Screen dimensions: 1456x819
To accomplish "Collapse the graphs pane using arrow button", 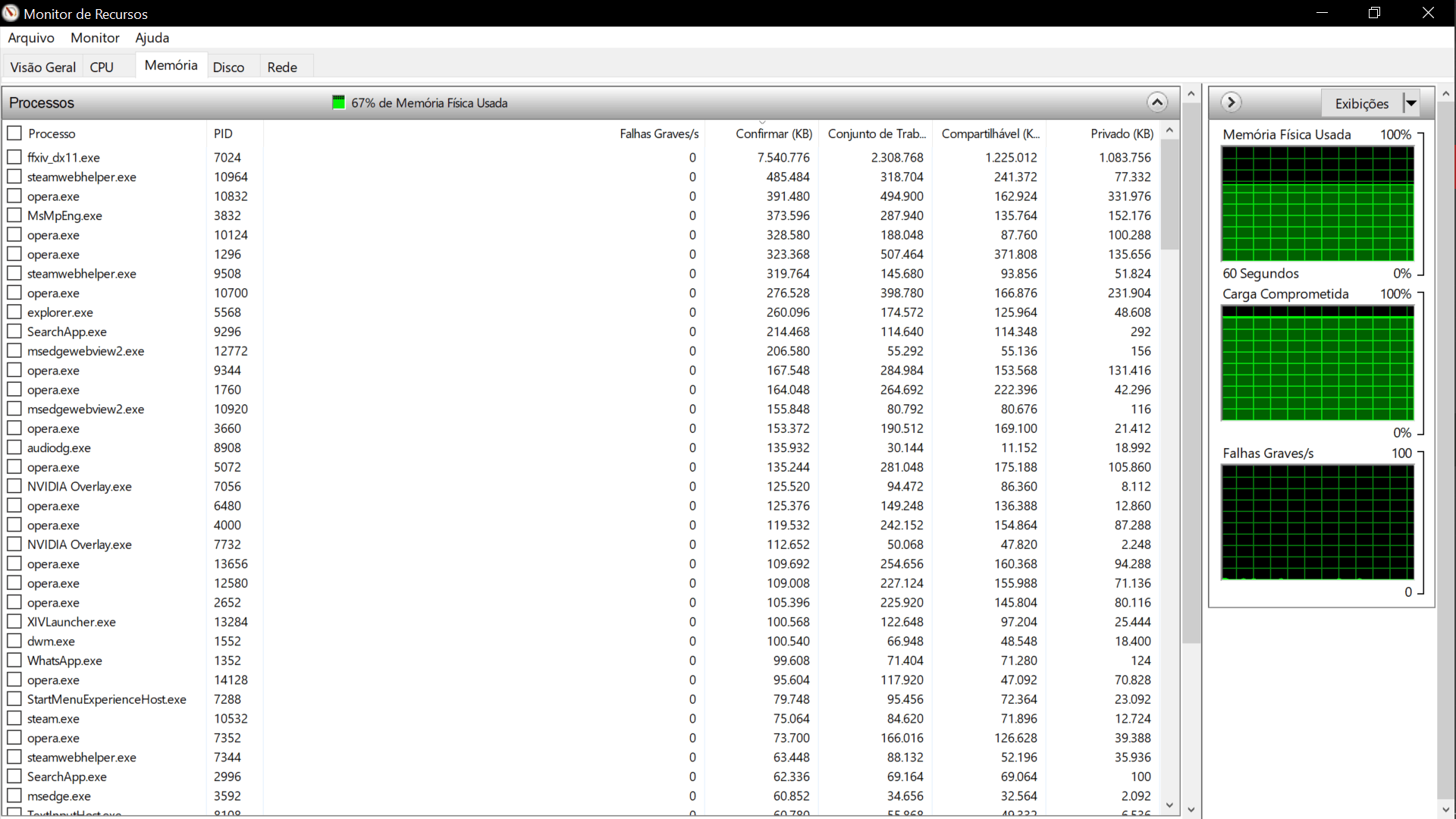I will click(1231, 102).
